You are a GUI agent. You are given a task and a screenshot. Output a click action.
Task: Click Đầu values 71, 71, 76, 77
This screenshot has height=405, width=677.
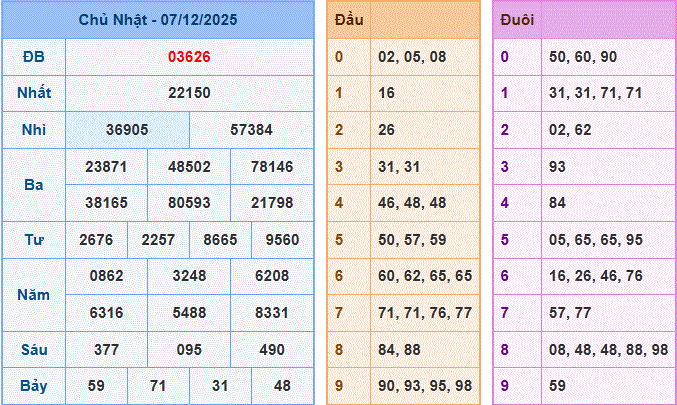point(425,313)
